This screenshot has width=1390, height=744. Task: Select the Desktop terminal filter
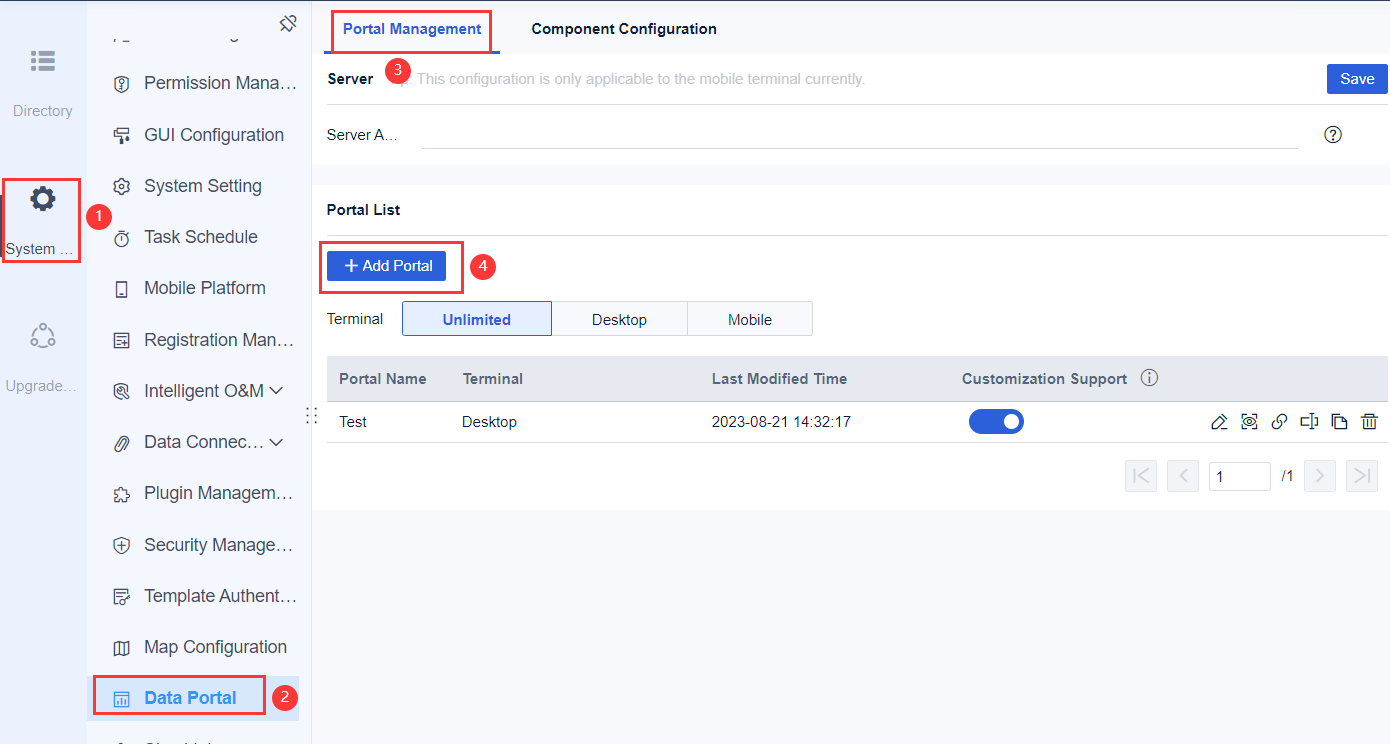click(x=619, y=318)
